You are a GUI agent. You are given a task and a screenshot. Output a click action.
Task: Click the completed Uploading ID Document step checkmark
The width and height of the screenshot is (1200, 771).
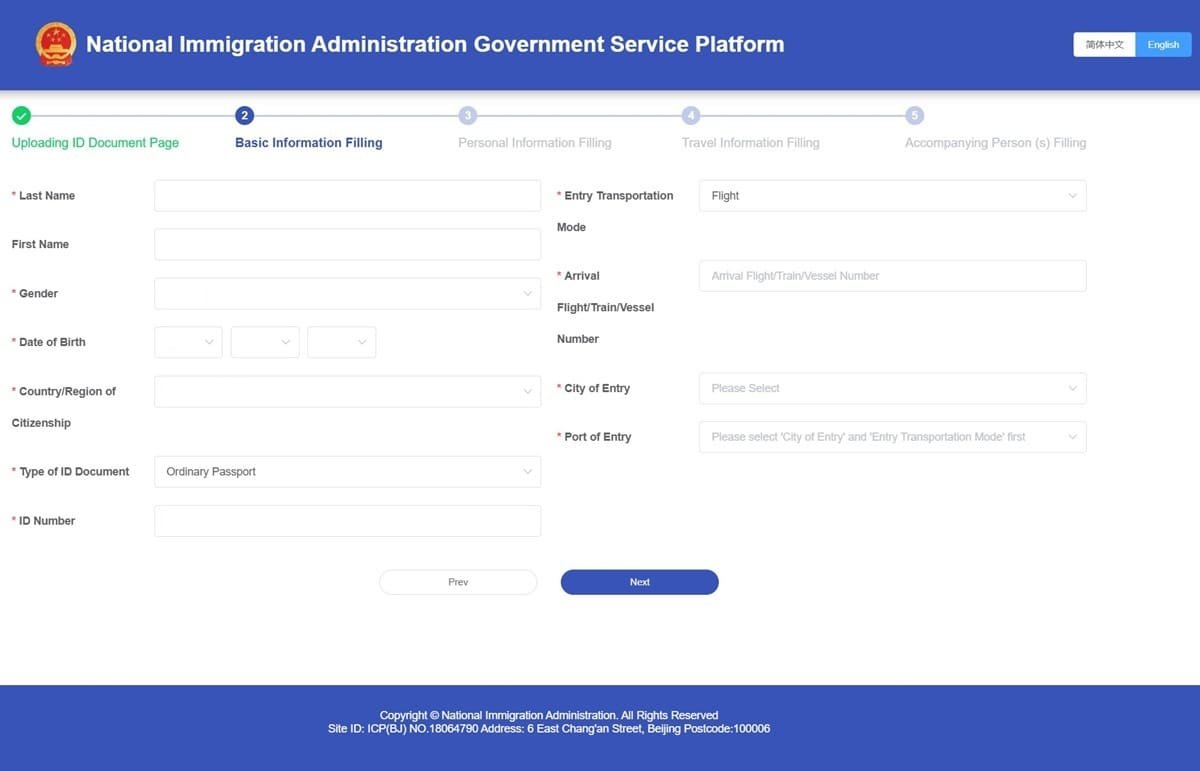tap(21, 115)
